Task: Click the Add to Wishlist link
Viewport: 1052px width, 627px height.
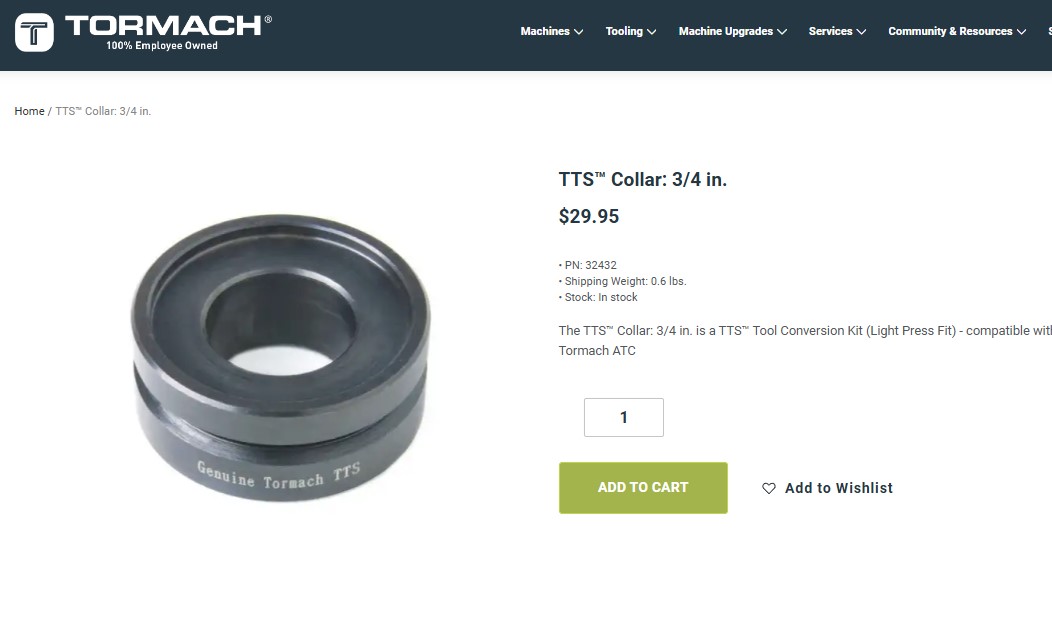Action: click(839, 488)
